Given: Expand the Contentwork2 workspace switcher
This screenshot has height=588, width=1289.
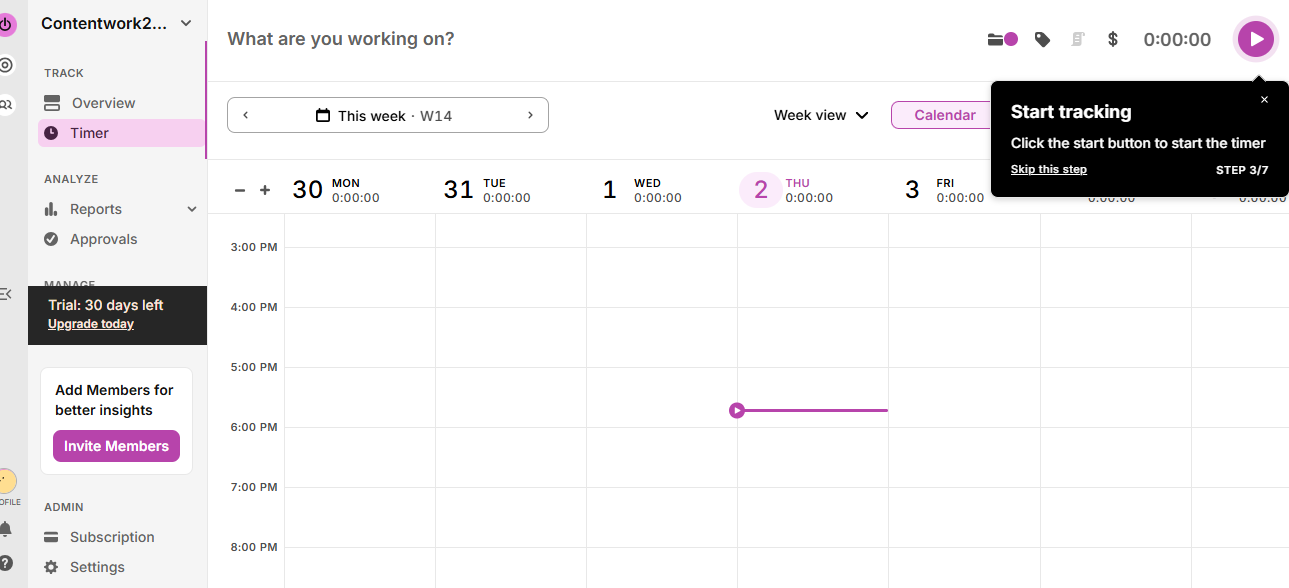Looking at the screenshot, I should pos(114,22).
